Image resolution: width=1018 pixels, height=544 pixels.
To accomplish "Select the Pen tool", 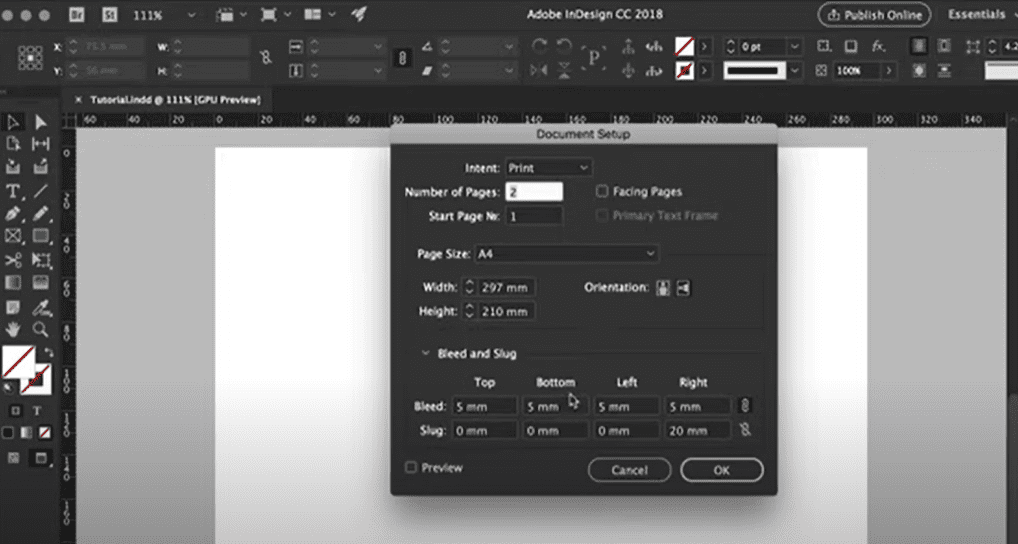I will [12, 213].
